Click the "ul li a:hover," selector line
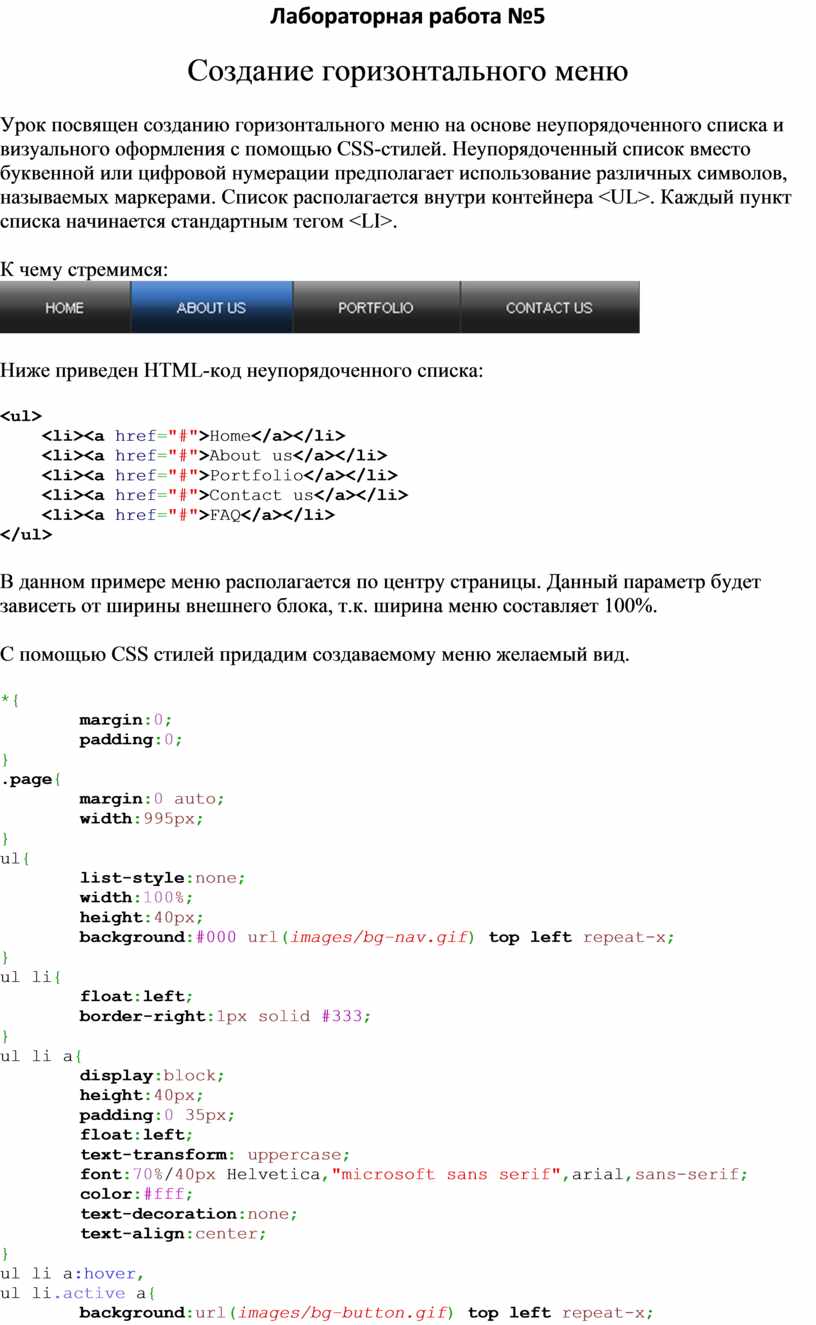816x1325 pixels. pos(72,1273)
